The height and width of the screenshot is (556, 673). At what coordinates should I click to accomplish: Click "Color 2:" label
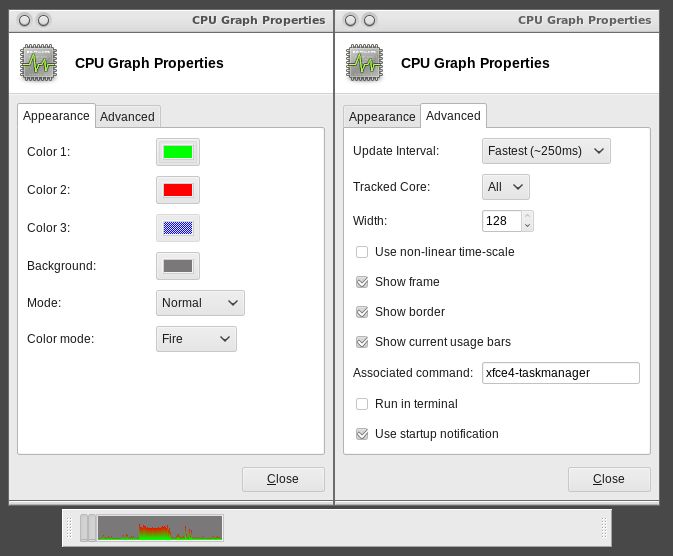49,190
